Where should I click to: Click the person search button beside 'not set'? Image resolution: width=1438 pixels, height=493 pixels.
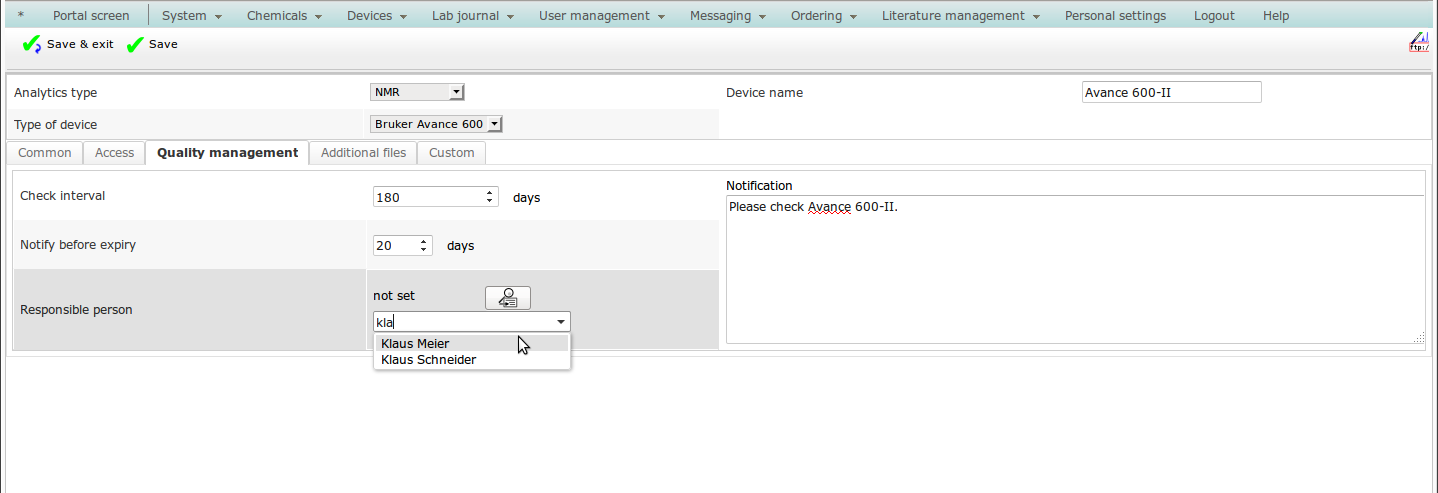508,298
